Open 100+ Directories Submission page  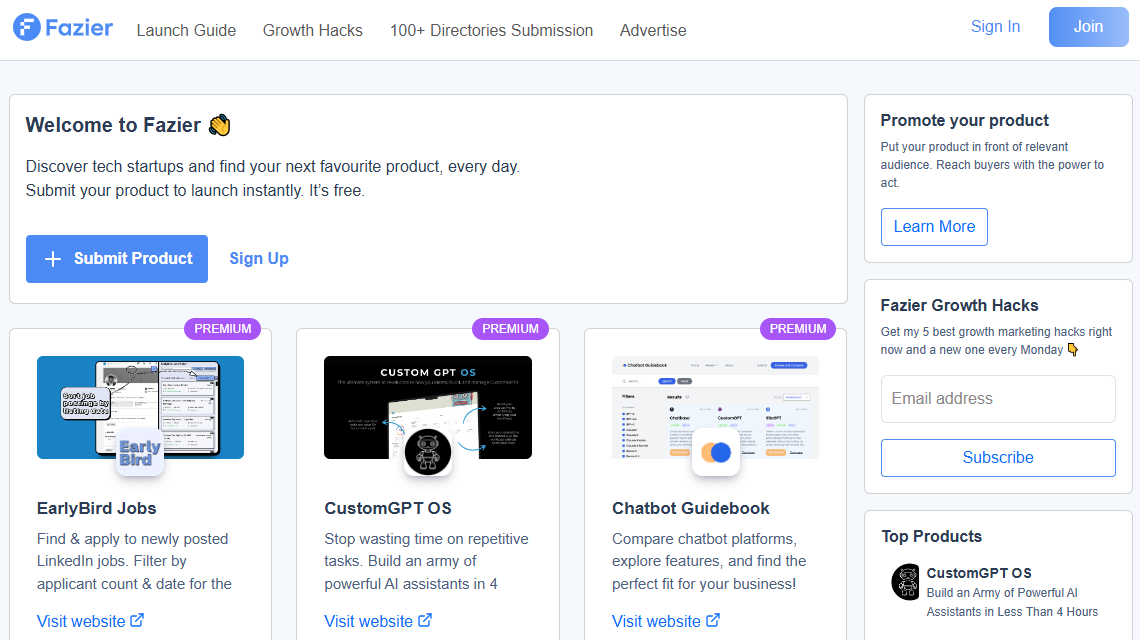[x=491, y=31]
